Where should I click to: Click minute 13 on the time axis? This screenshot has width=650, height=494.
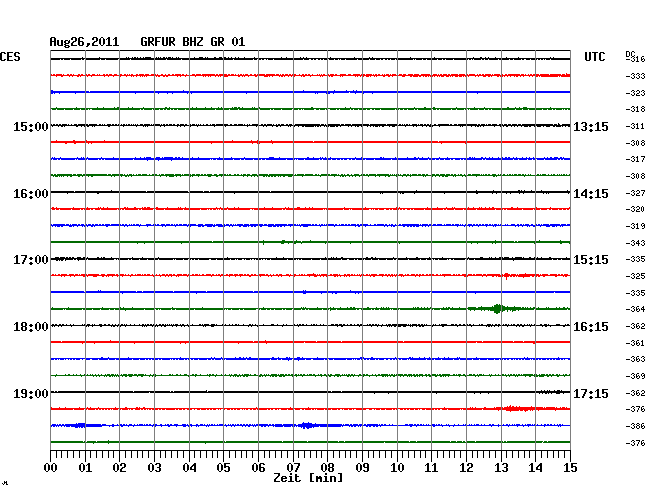pyautogui.click(x=501, y=468)
